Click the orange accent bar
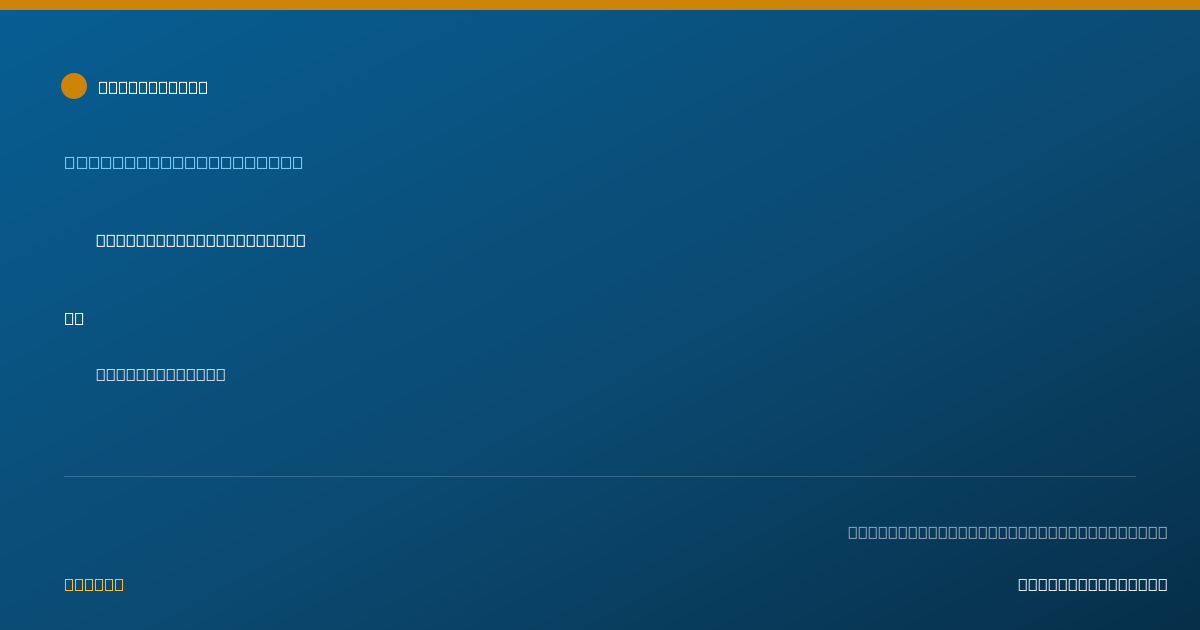The height and width of the screenshot is (630, 1200). tap(600, 5)
